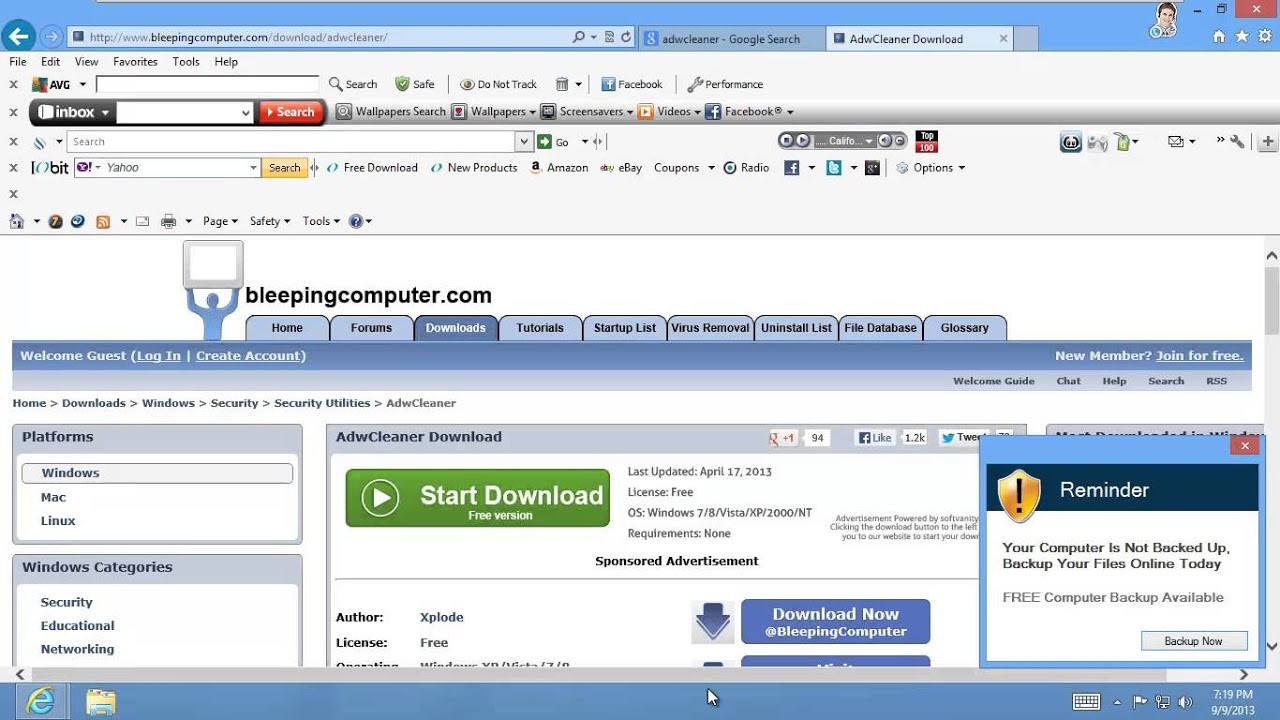This screenshot has width=1280, height=720.
Task: Click the Log In link
Action: 158,356
